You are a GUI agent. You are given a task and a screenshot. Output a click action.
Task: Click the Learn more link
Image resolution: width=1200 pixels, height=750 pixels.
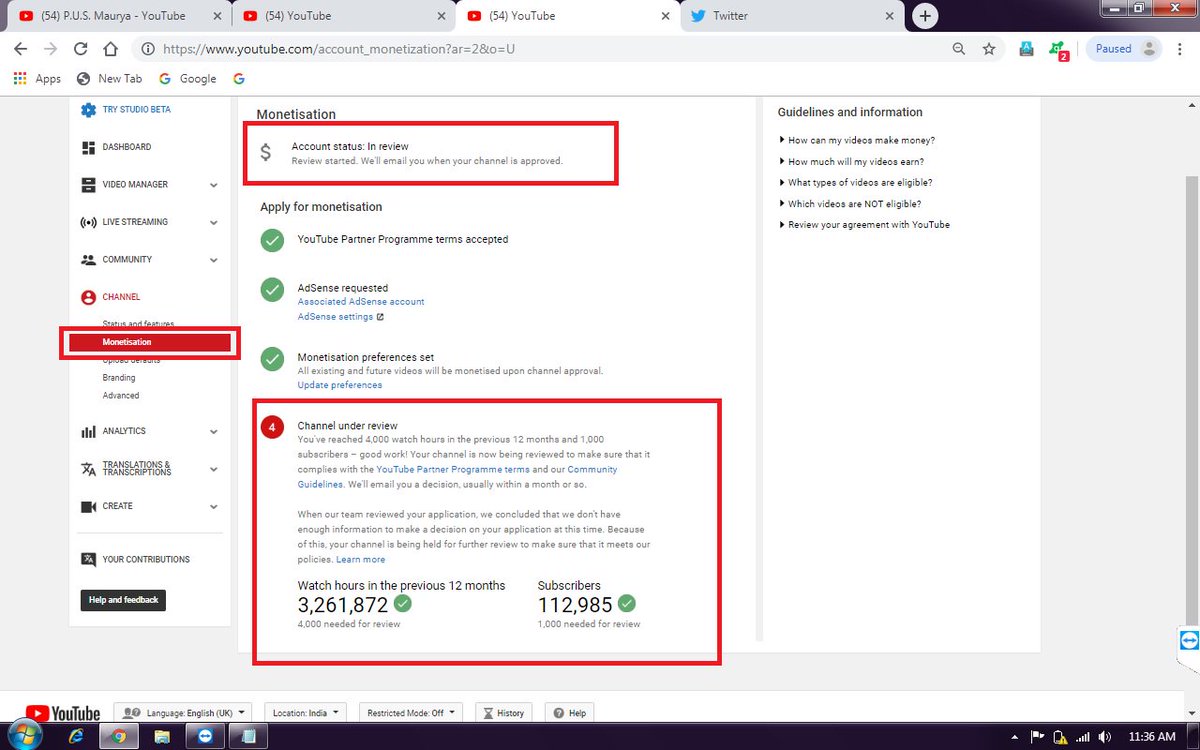[361, 559]
